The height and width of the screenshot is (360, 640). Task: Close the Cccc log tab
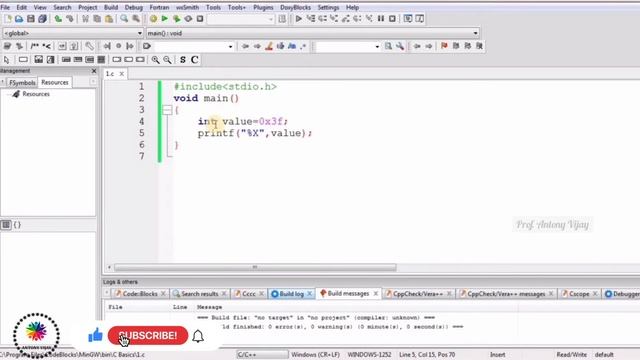(261, 294)
